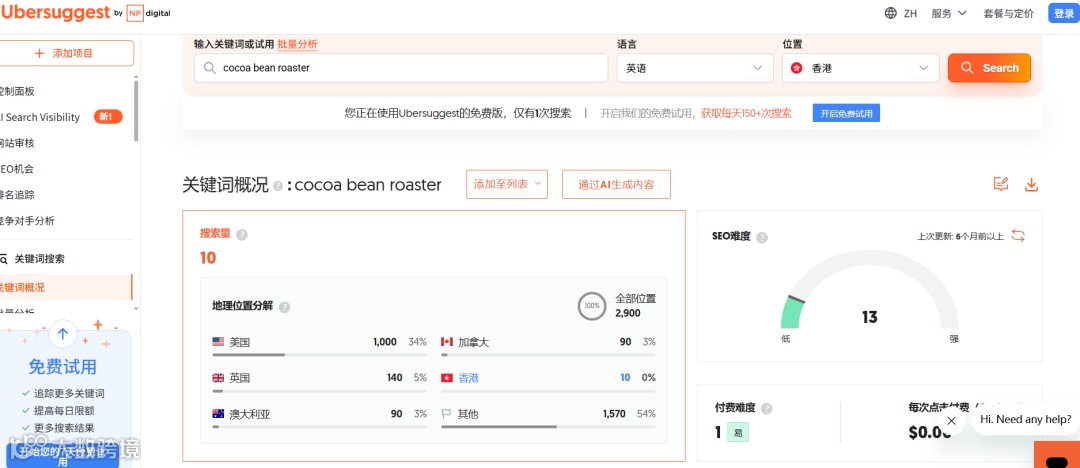The width and height of the screenshot is (1080, 468).
Task: Close the Hi. Need any help? popup
Action: pyautogui.click(x=951, y=420)
